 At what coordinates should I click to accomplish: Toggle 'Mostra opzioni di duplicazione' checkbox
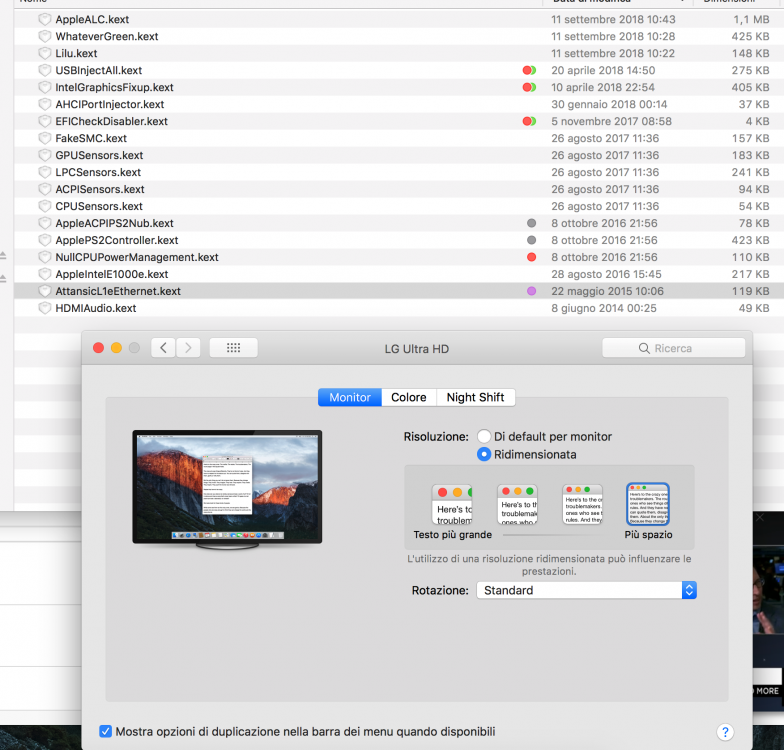pos(106,732)
